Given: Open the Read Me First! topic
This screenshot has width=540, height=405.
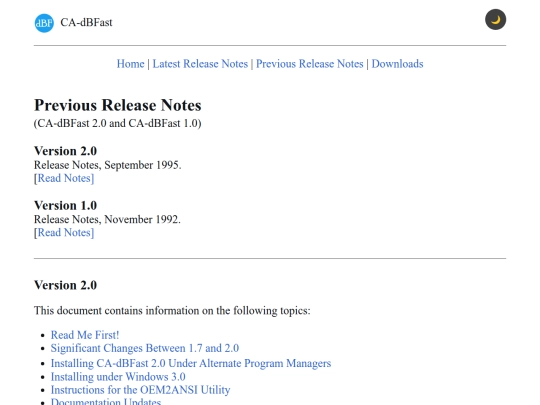Looking at the screenshot, I should (x=85, y=335).
